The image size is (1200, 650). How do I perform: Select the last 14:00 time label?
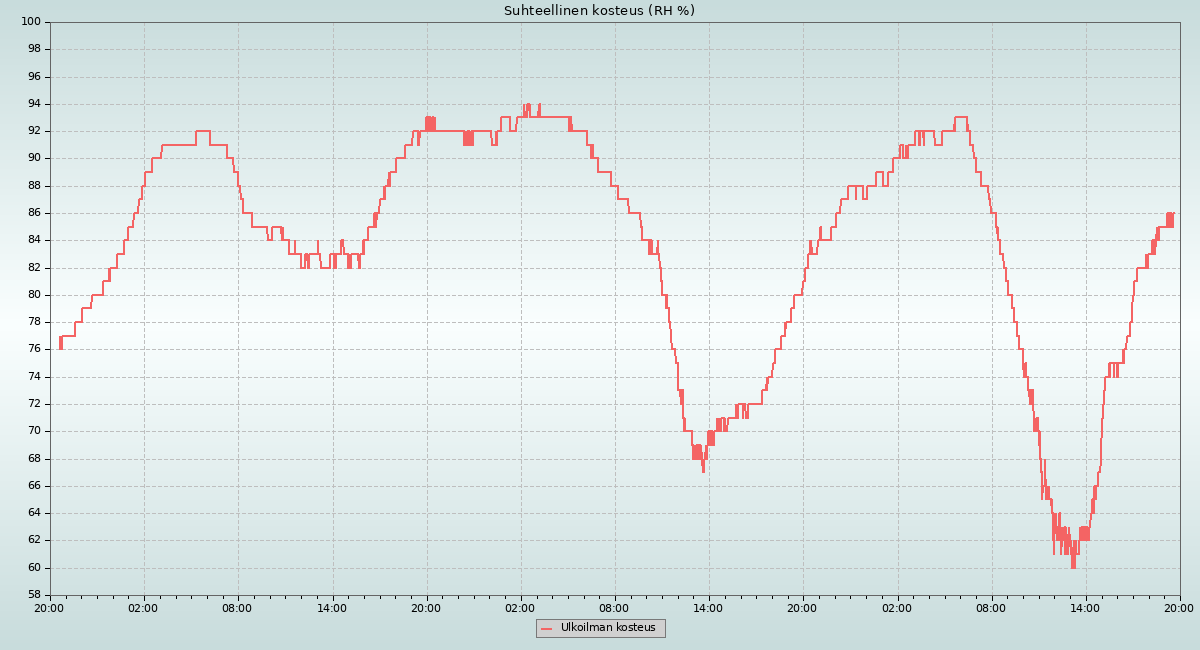coord(1085,607)
